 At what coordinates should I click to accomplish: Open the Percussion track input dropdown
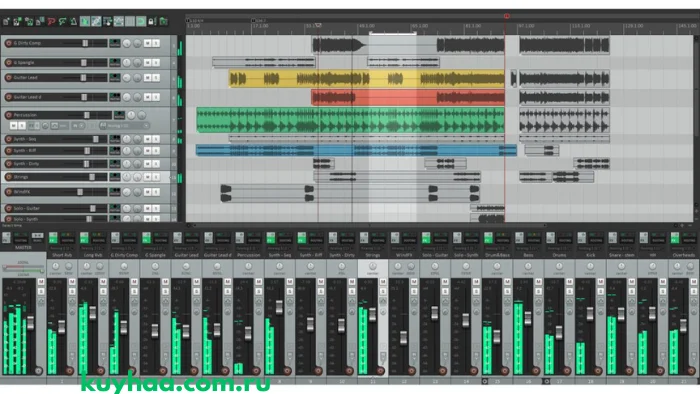click(125, 126)
